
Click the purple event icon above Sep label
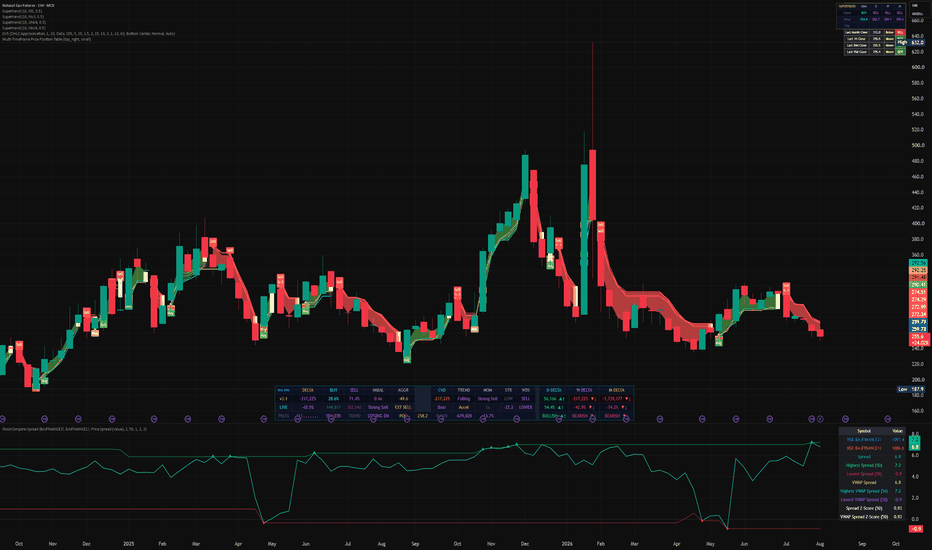click(x=845, y=419)
